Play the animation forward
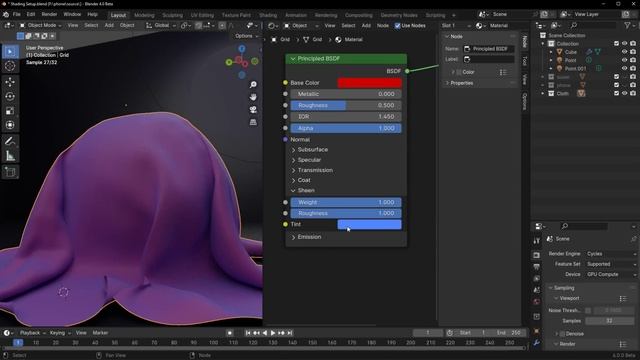Image resolution: width=640 pixels, height=360 pixels. [x=273, y=333]
